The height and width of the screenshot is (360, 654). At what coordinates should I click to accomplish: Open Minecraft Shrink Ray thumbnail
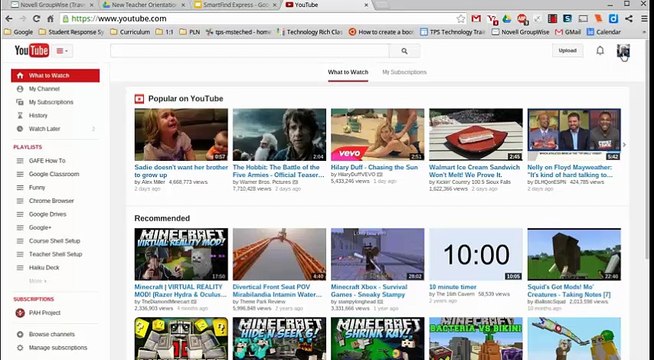pos(377,338)
